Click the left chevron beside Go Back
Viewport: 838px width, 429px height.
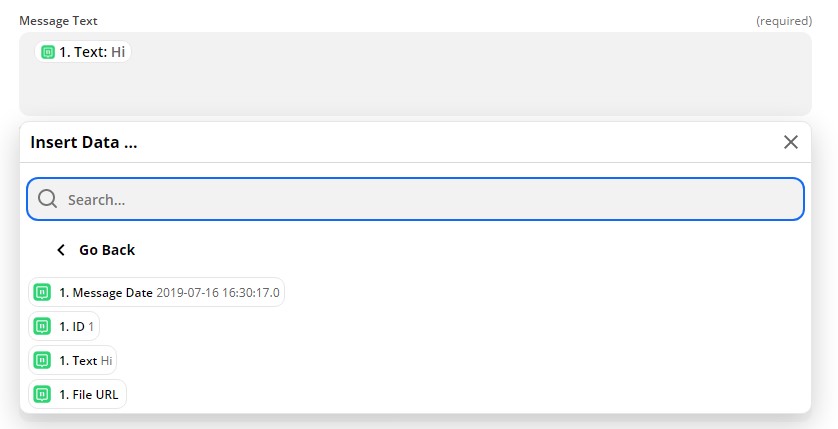(61, 249)
